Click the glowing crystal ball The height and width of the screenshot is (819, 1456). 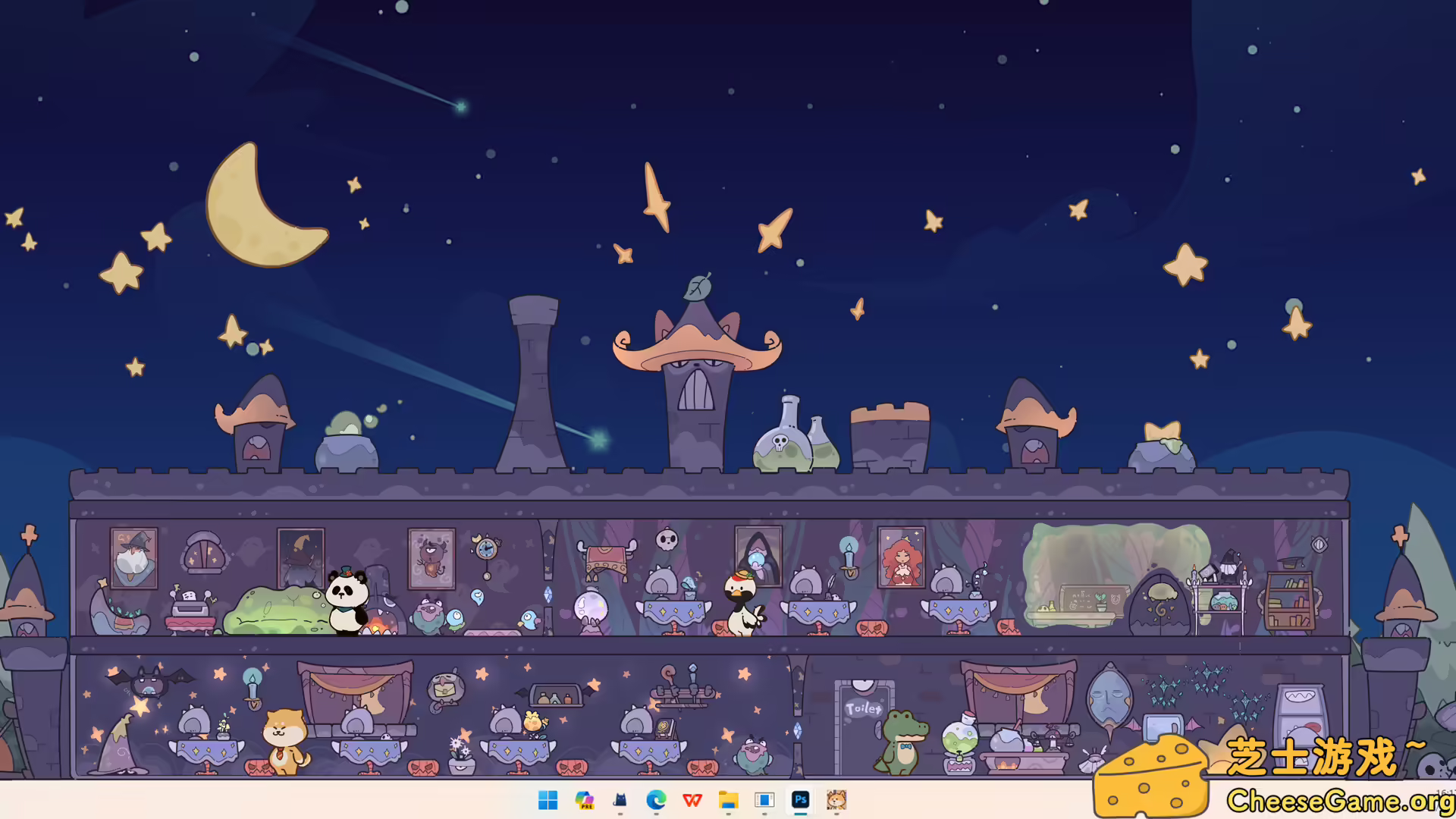tap(590, 608)
